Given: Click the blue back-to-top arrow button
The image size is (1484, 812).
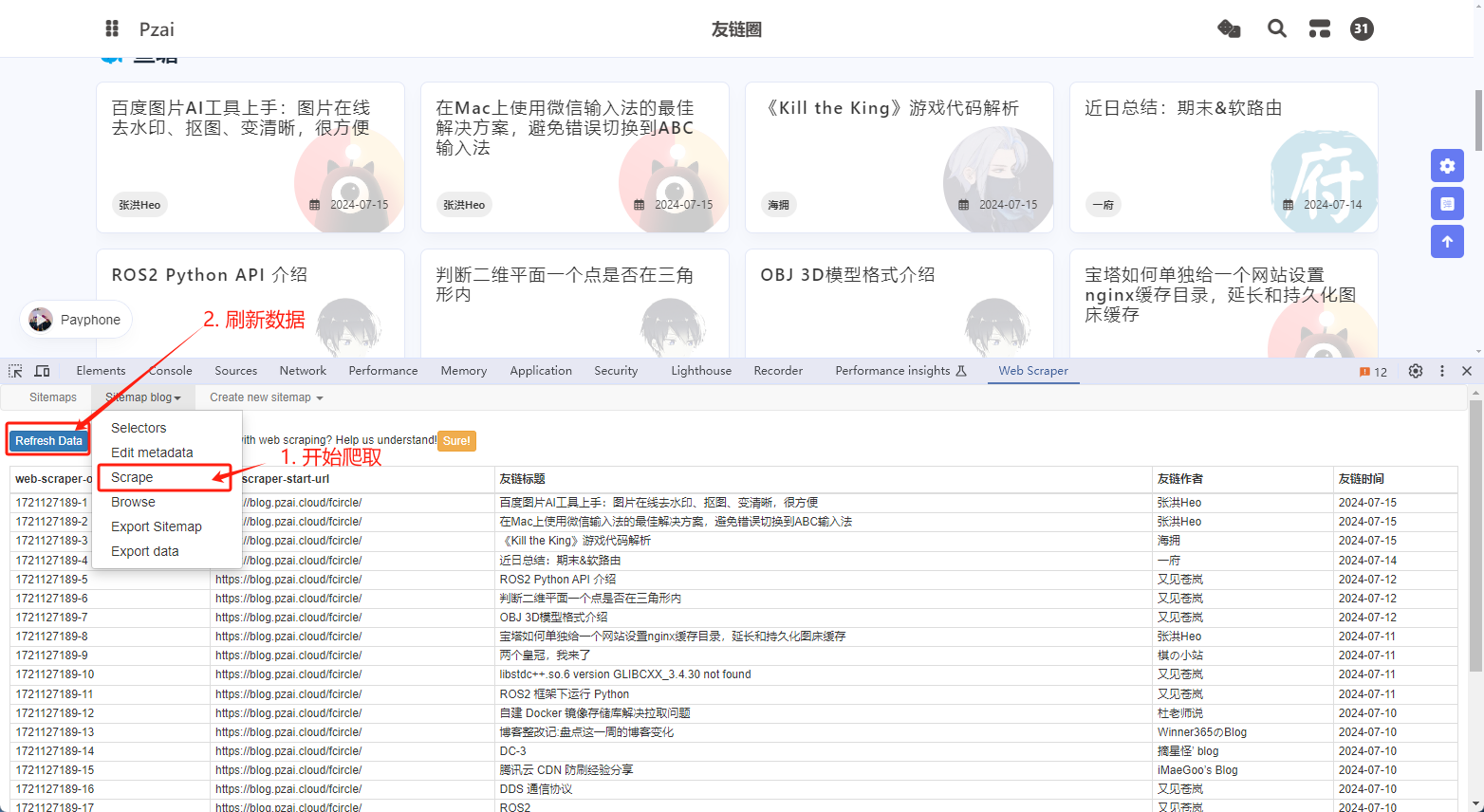Looking at the screenshot, I should [1447, 242].
